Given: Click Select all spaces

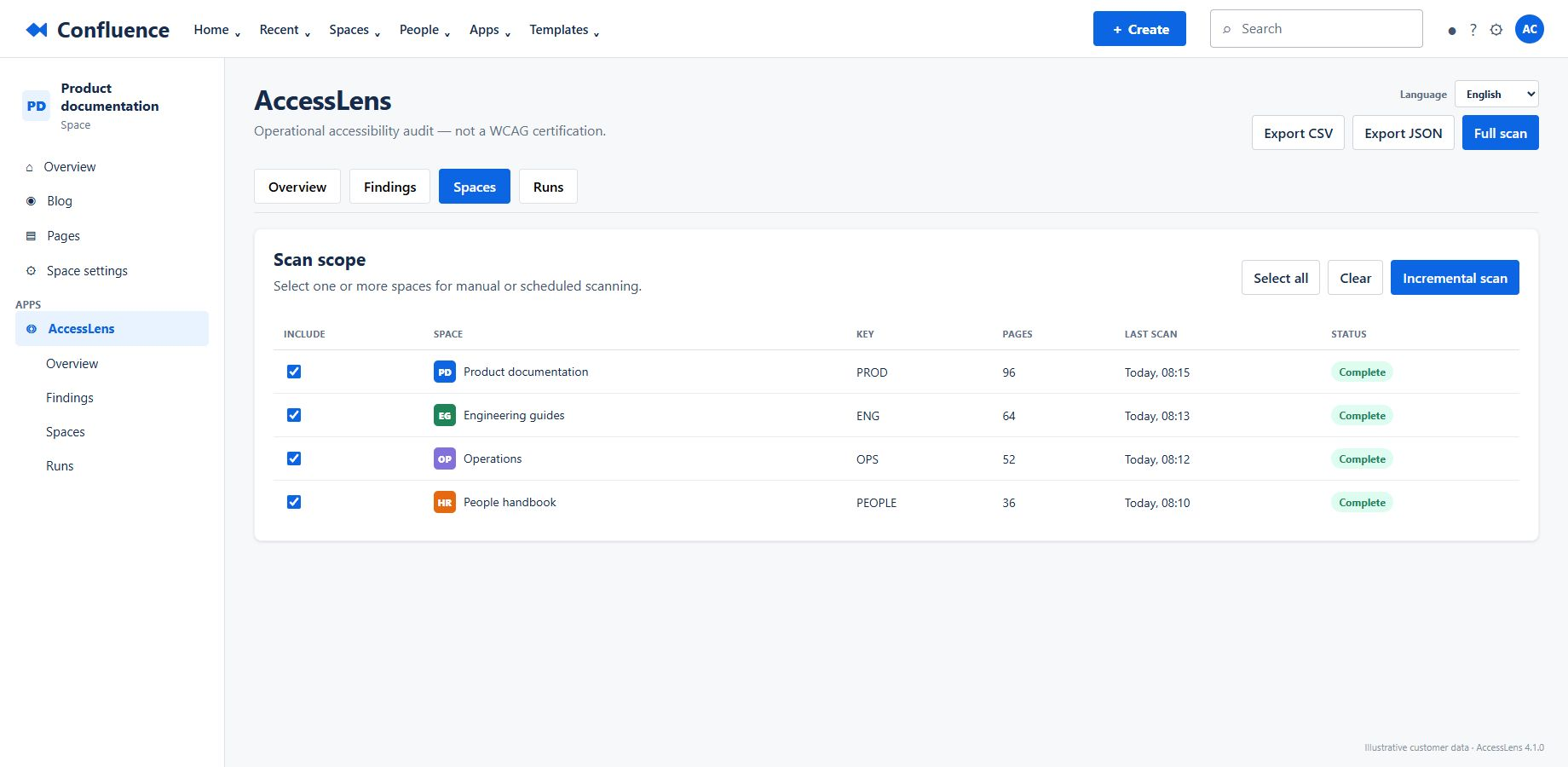Looking at the screenshot, I should (x=1281, y=278).
